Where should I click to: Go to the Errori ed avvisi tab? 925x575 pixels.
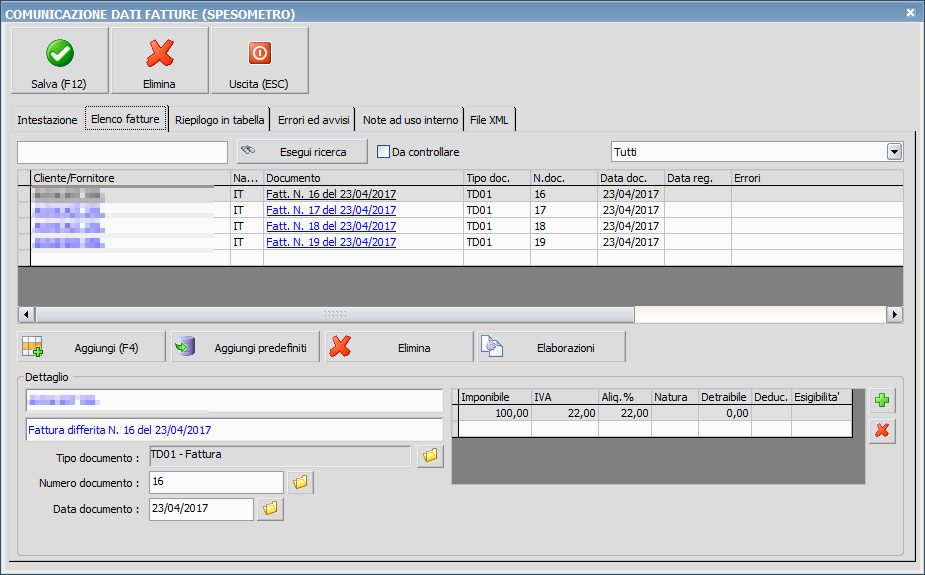click(x=314, y=120)
